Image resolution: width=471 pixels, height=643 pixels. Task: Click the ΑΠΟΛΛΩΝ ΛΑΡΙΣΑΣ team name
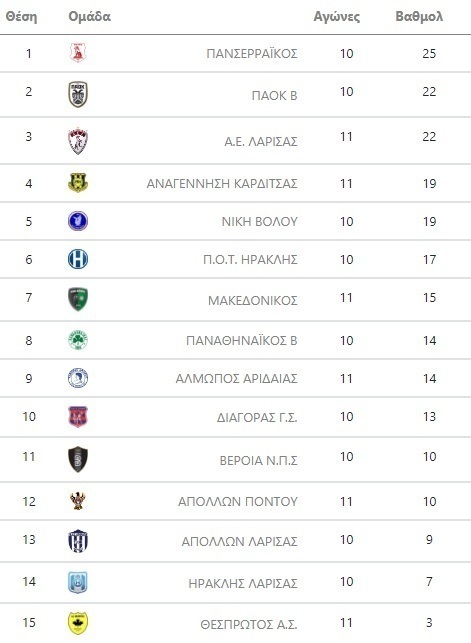239,541
